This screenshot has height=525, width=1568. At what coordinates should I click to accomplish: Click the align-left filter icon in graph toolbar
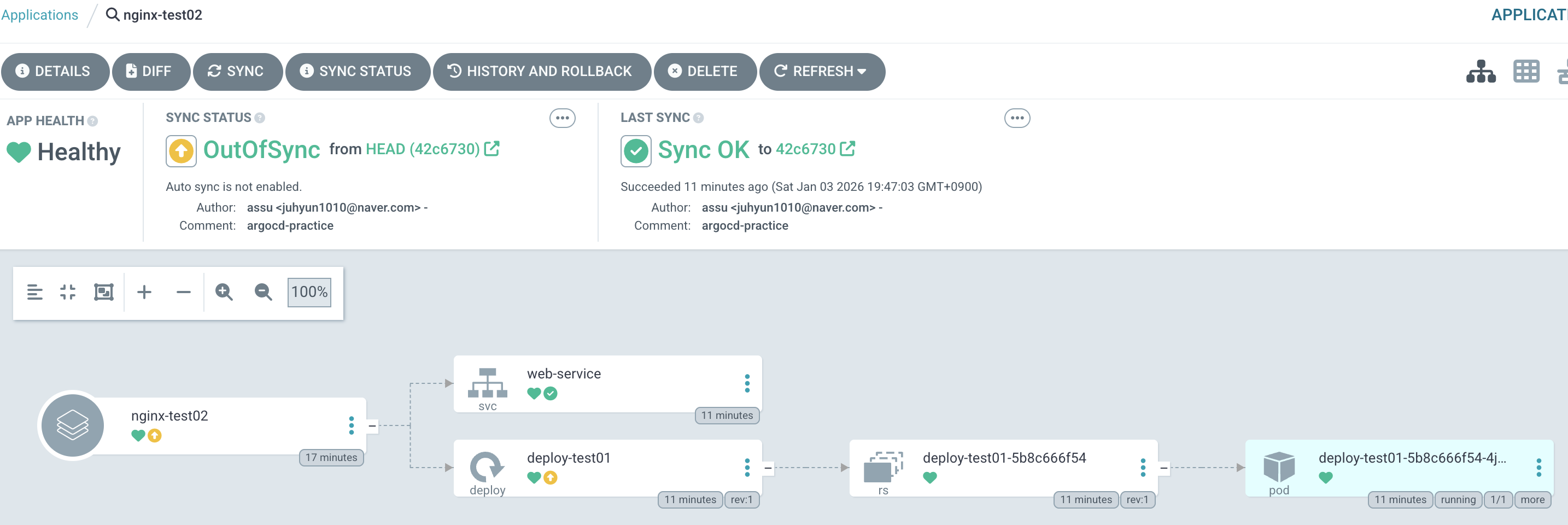34,293
